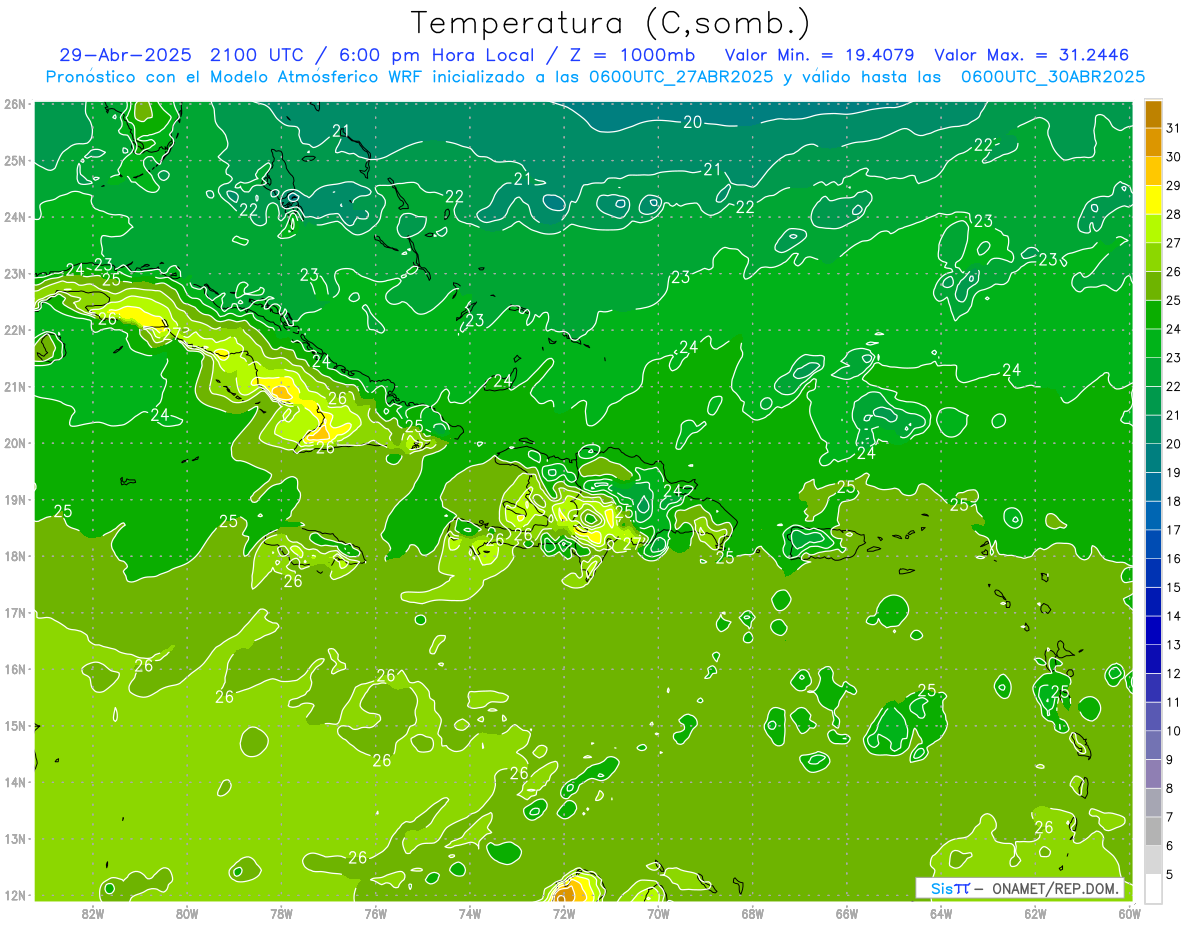Click latitude axis label '23N'

coord(15,273)
